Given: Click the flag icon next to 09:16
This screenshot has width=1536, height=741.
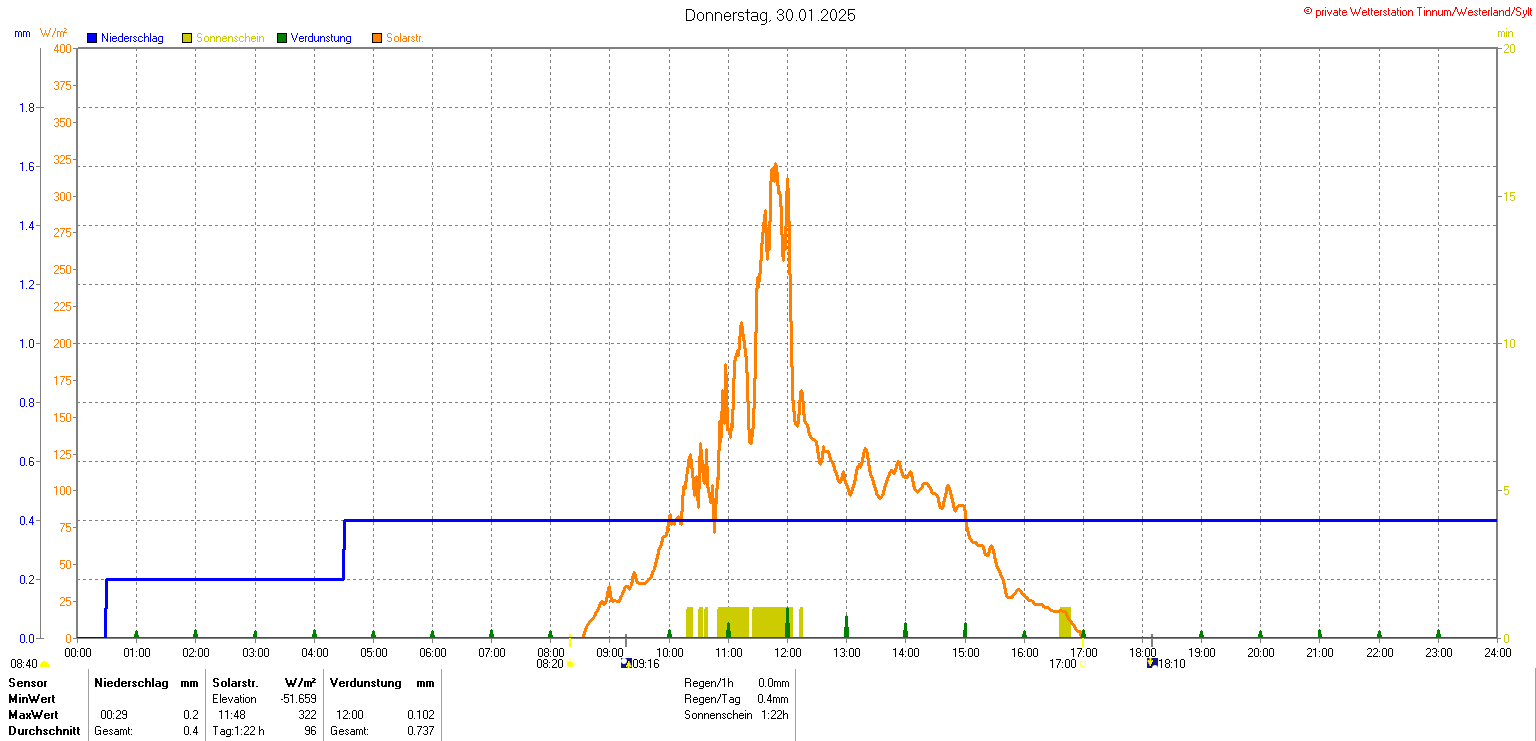Looking at the screenshot, I should [x=626, y=663].
